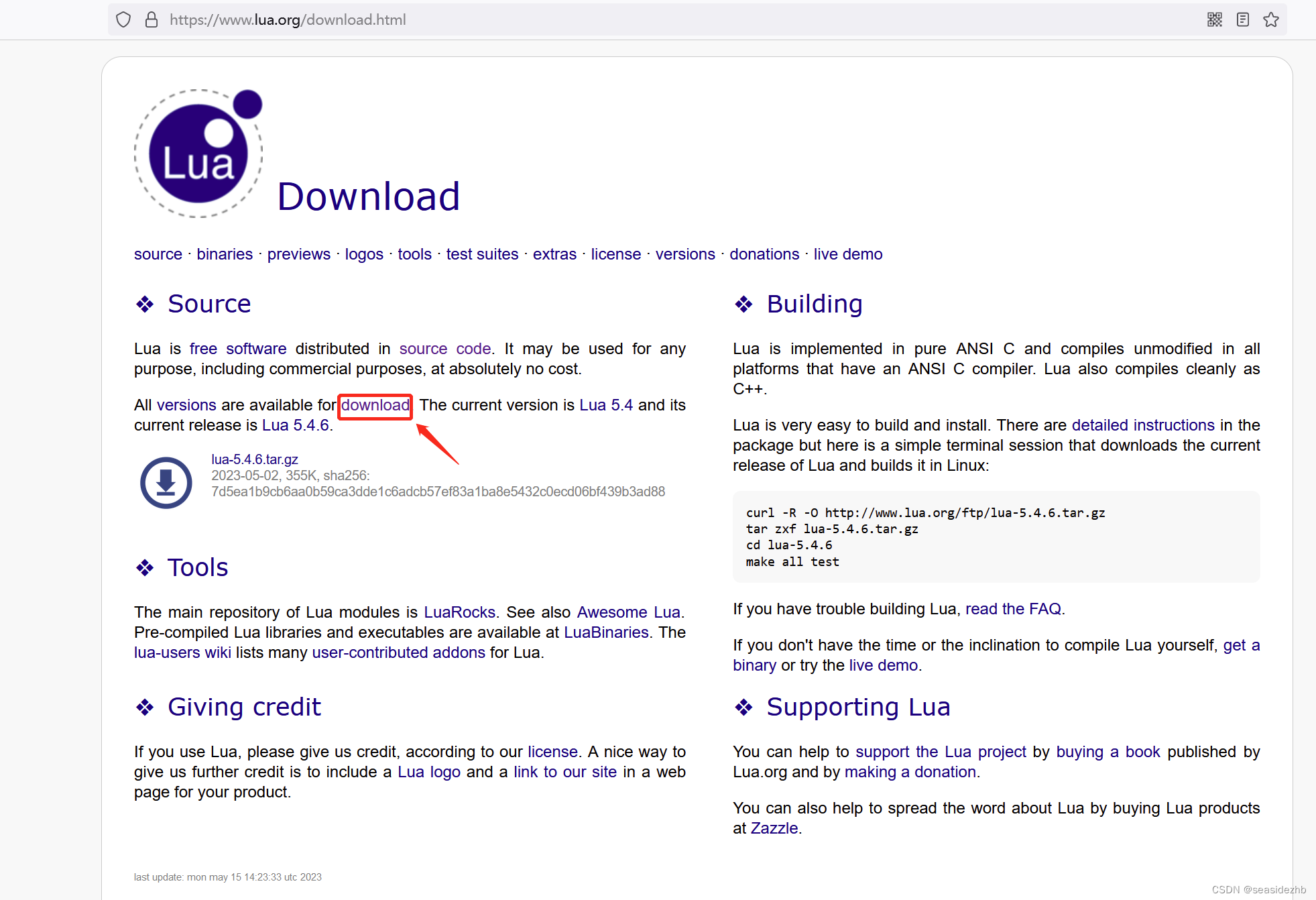Click the 'Building' section heading
This screenshot has width=1316, height=900.
[x=815, y=304]
